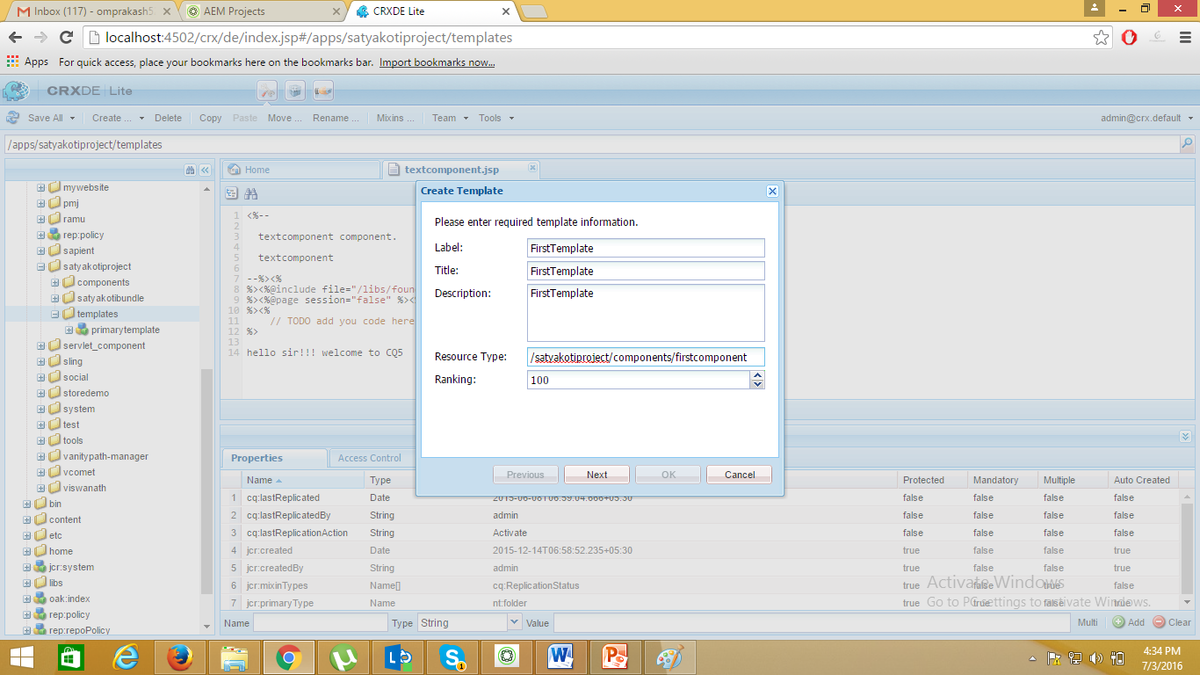Open Paint from the taskbar
The width and height of the screenshot is (1200, 675).
click(668, 657)
